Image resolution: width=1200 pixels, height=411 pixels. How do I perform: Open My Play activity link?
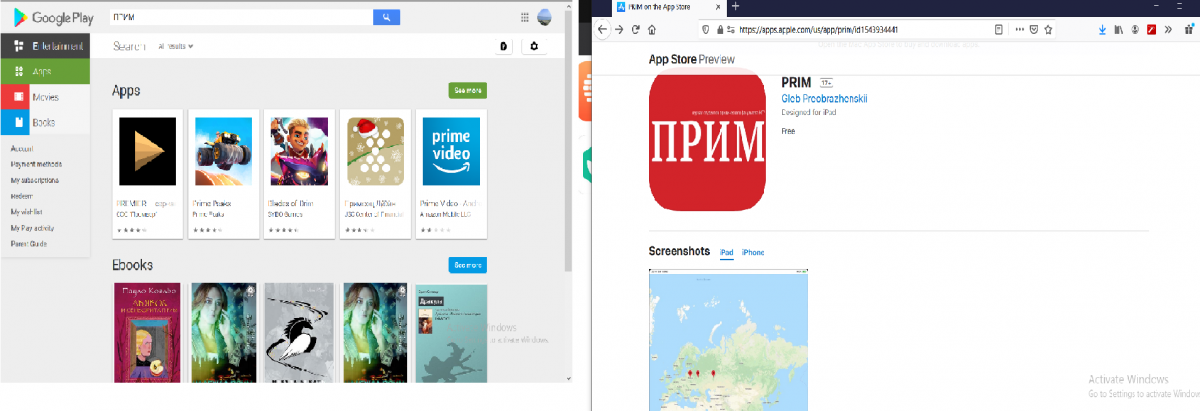pyautogui.click(x=32, y=228)
